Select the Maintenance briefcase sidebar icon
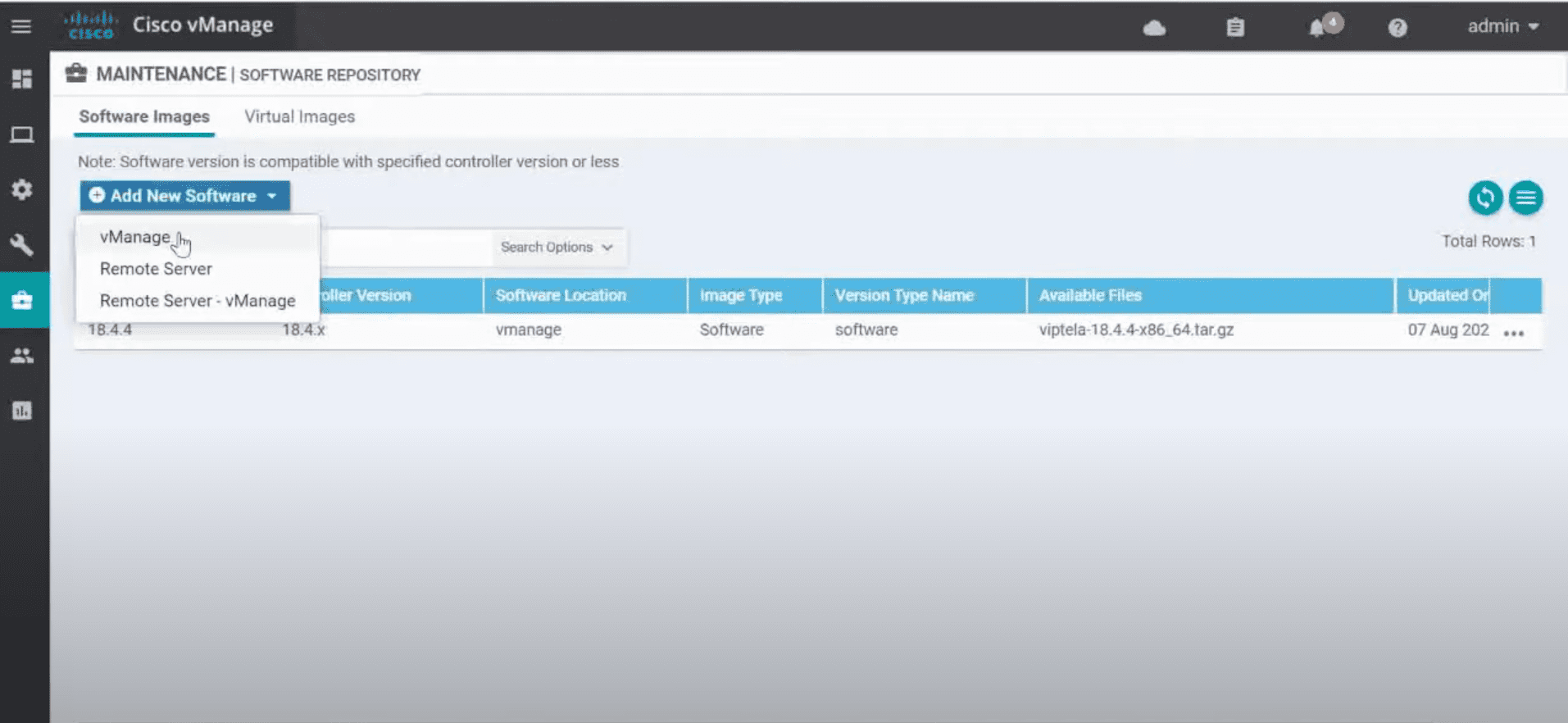Screen dimensions: 1568x723 click(22, 300)
